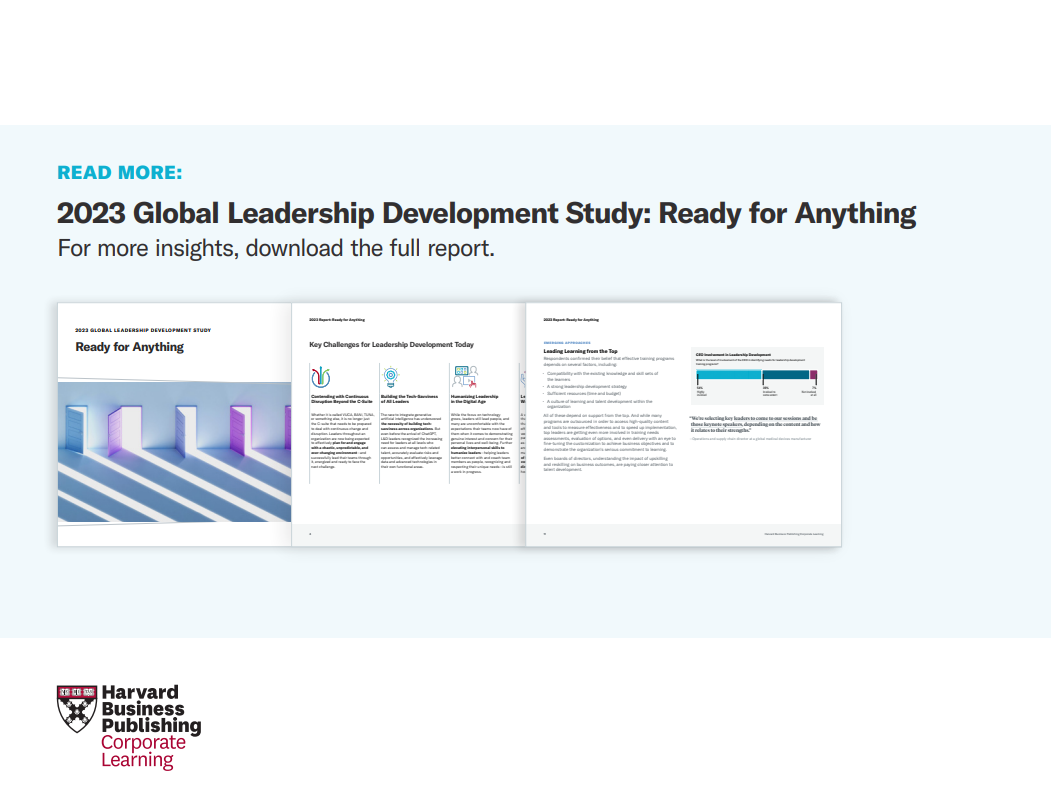Click the 'Leading Learning from the Top' heading
Image resolution: width=1051 pixels, height=808 pixels.
click(x=580, y=351)
